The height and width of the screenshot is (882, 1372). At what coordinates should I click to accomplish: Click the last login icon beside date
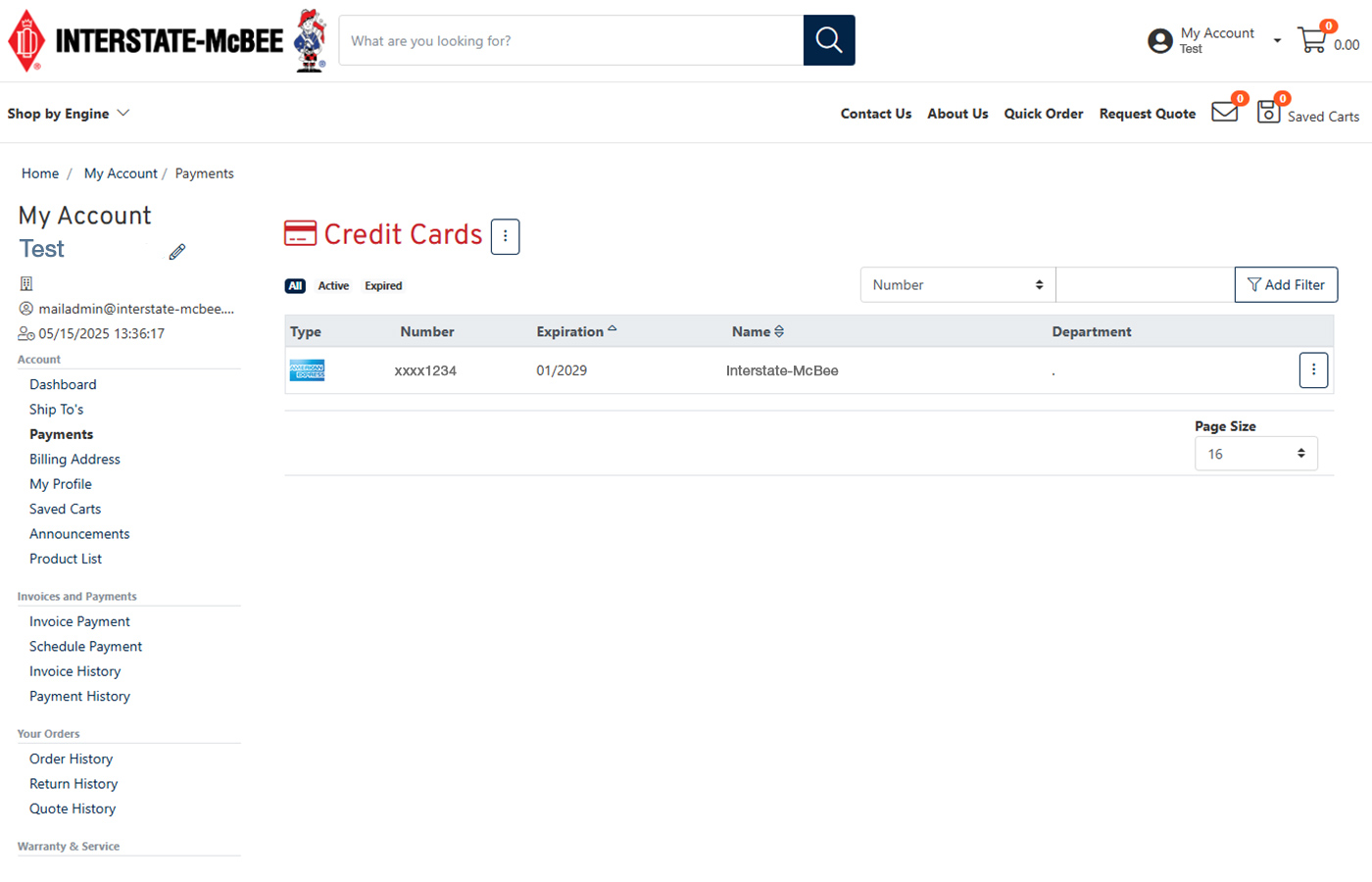[x=26, y=333]
